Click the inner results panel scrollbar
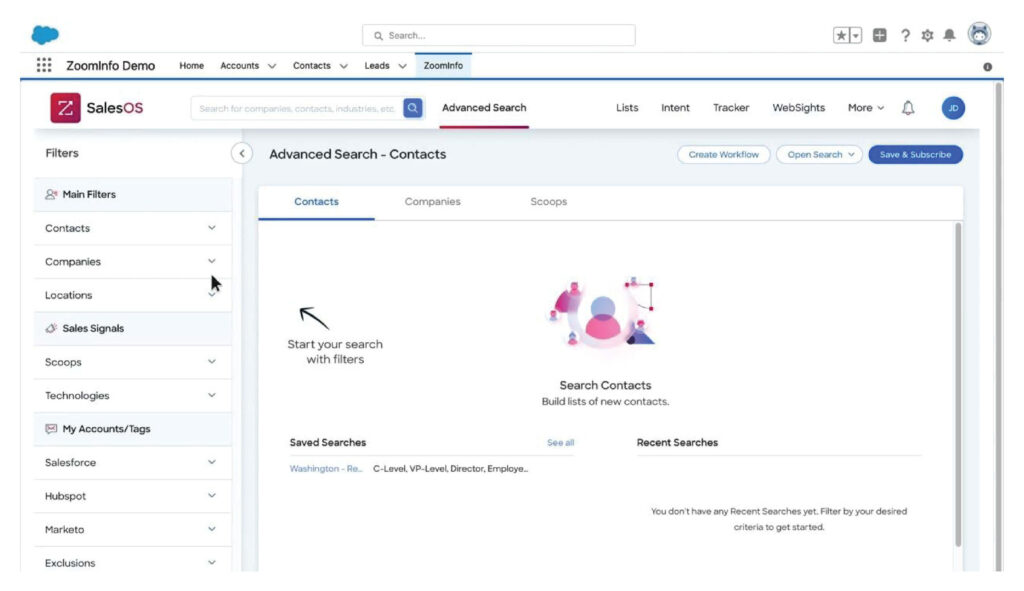Viewport: 1024px width, 591px height. click(958, 385)
